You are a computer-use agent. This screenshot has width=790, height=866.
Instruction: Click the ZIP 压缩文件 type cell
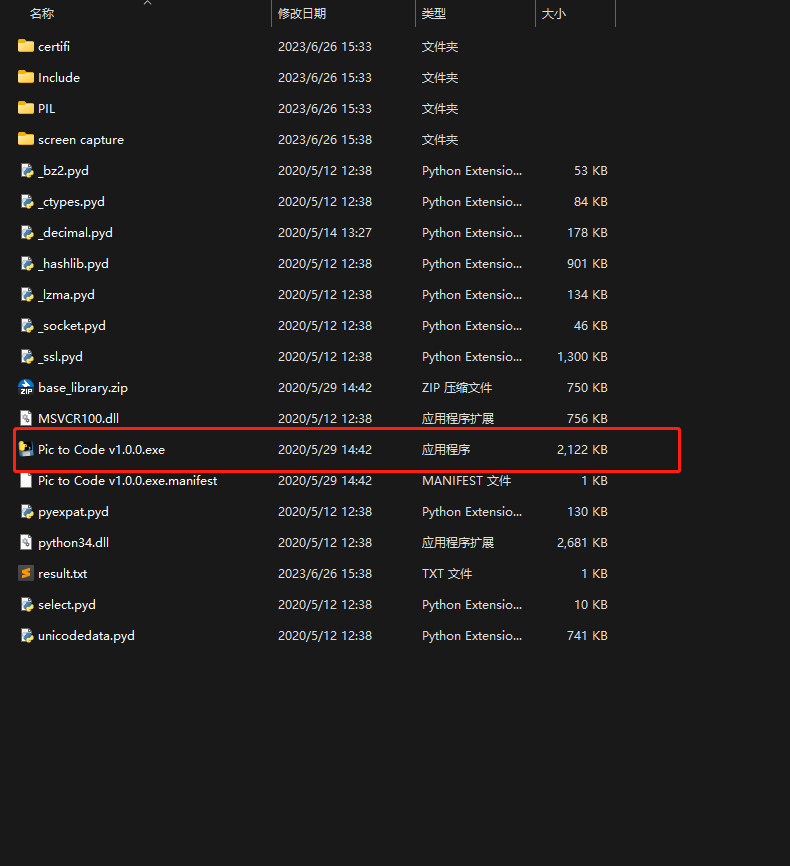457,387
